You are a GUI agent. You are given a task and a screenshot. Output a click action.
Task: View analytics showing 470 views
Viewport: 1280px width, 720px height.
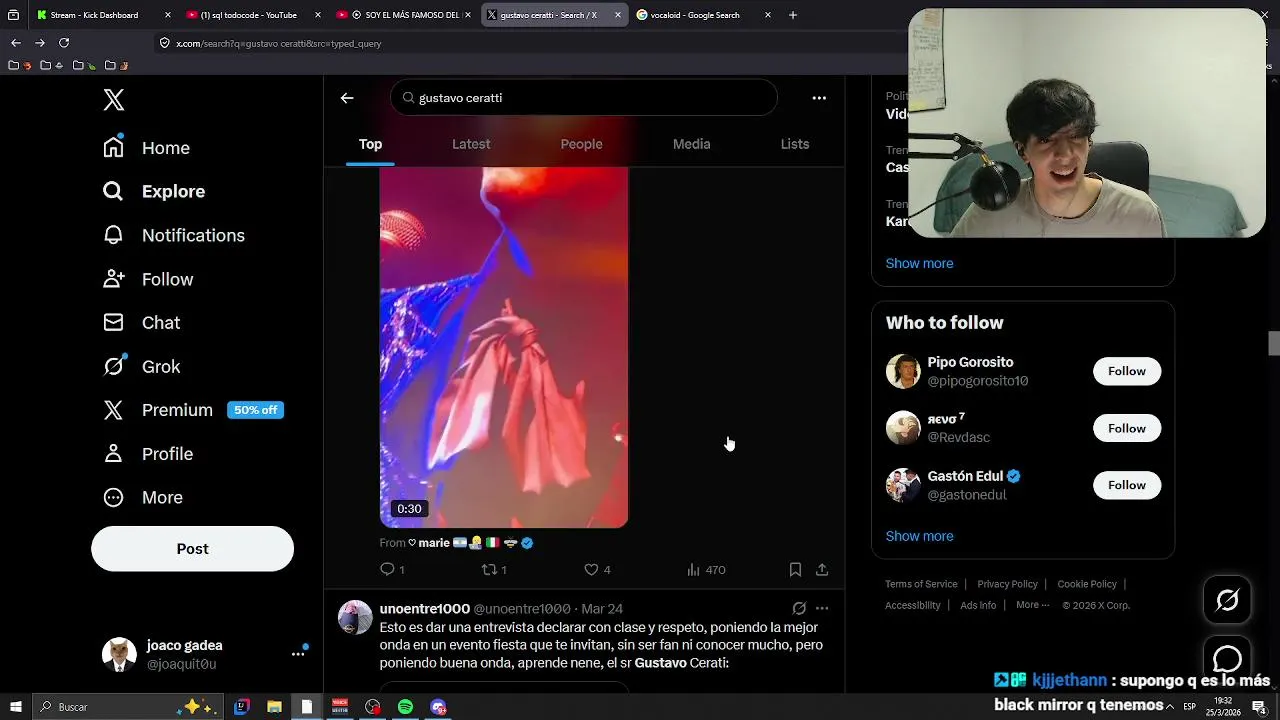tap(706, 570)
